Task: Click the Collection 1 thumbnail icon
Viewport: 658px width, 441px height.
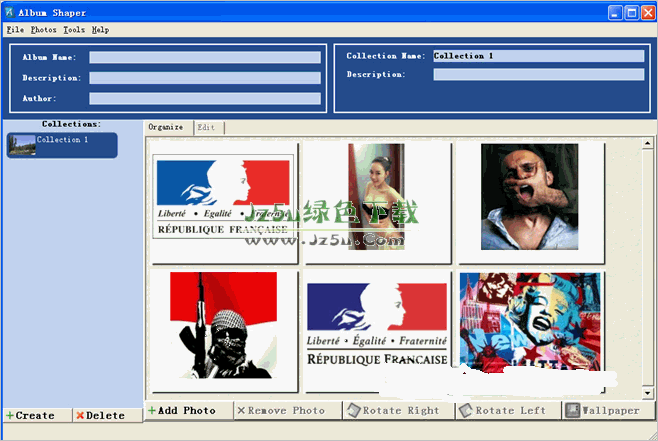Action: (23, 145)
